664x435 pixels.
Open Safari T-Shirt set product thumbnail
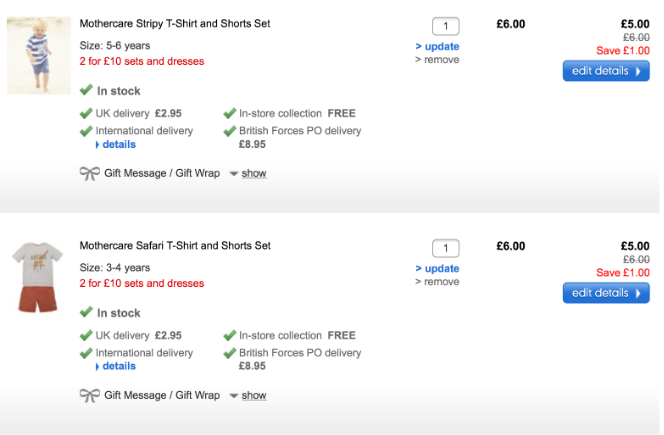click(x=39, y=278)
